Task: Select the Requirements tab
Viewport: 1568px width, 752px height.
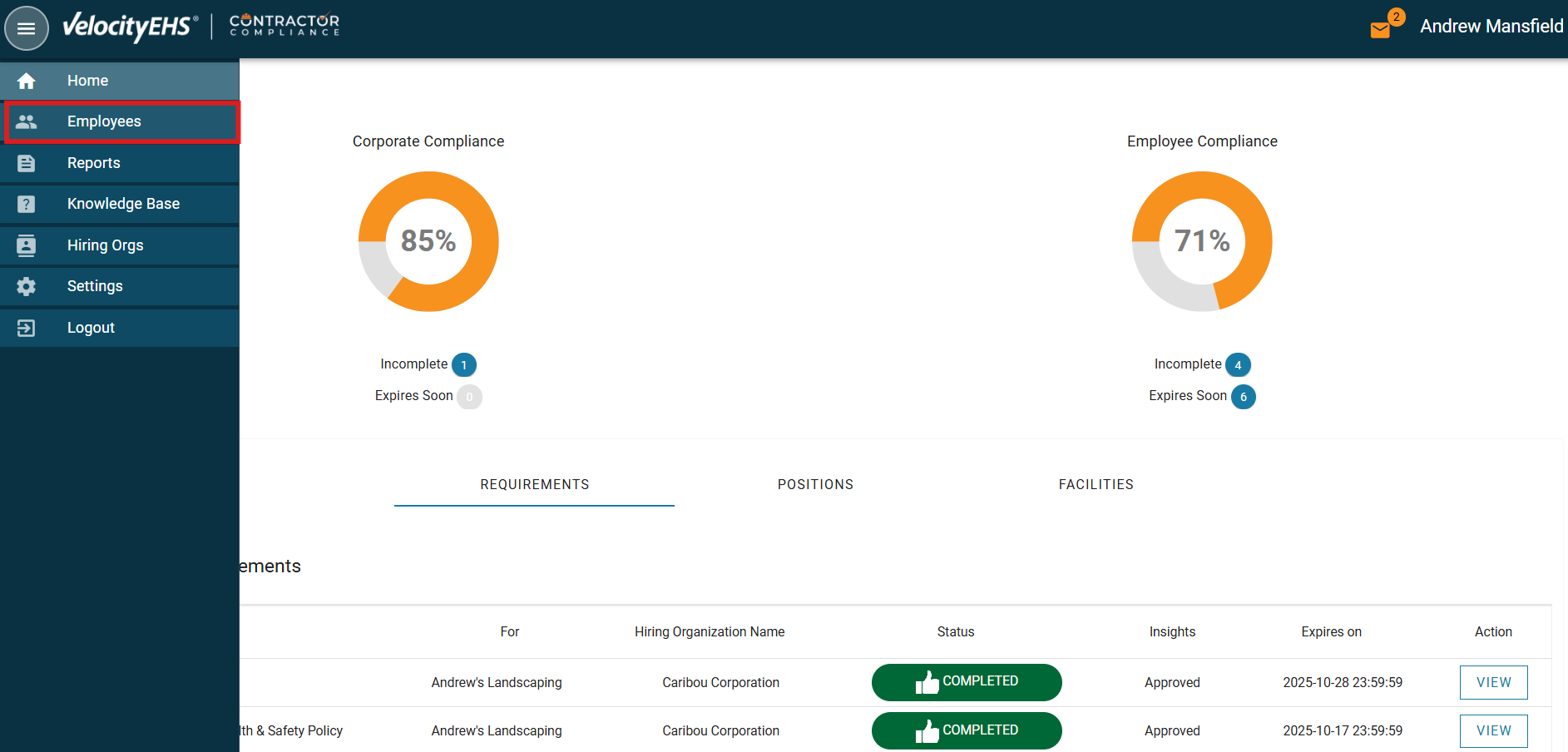Action: (x=534, y=484)
